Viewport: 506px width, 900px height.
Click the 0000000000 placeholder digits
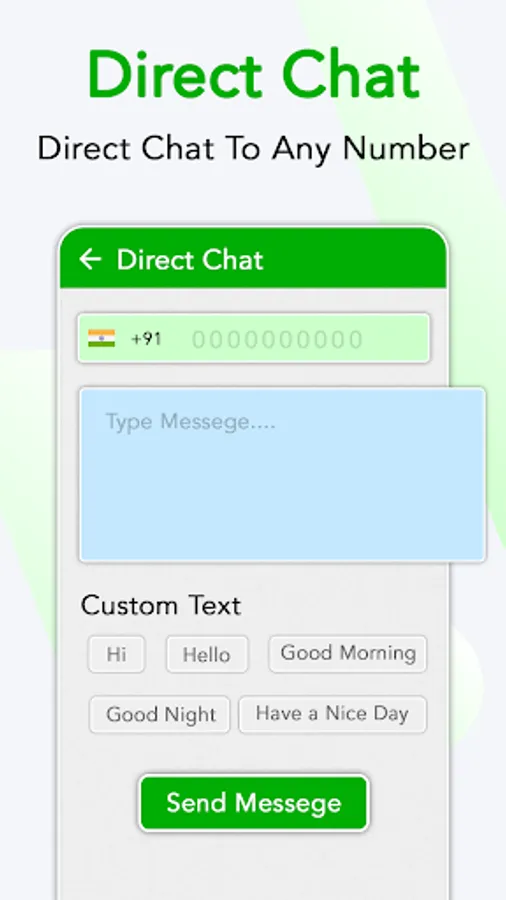(277, 340)
